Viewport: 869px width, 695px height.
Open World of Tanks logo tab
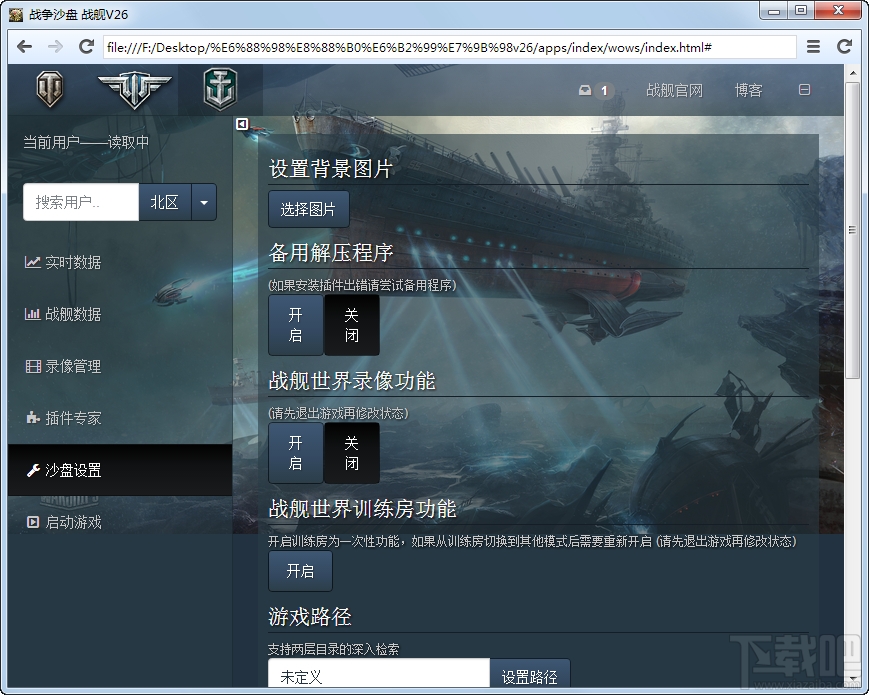(x=50, y=89)
